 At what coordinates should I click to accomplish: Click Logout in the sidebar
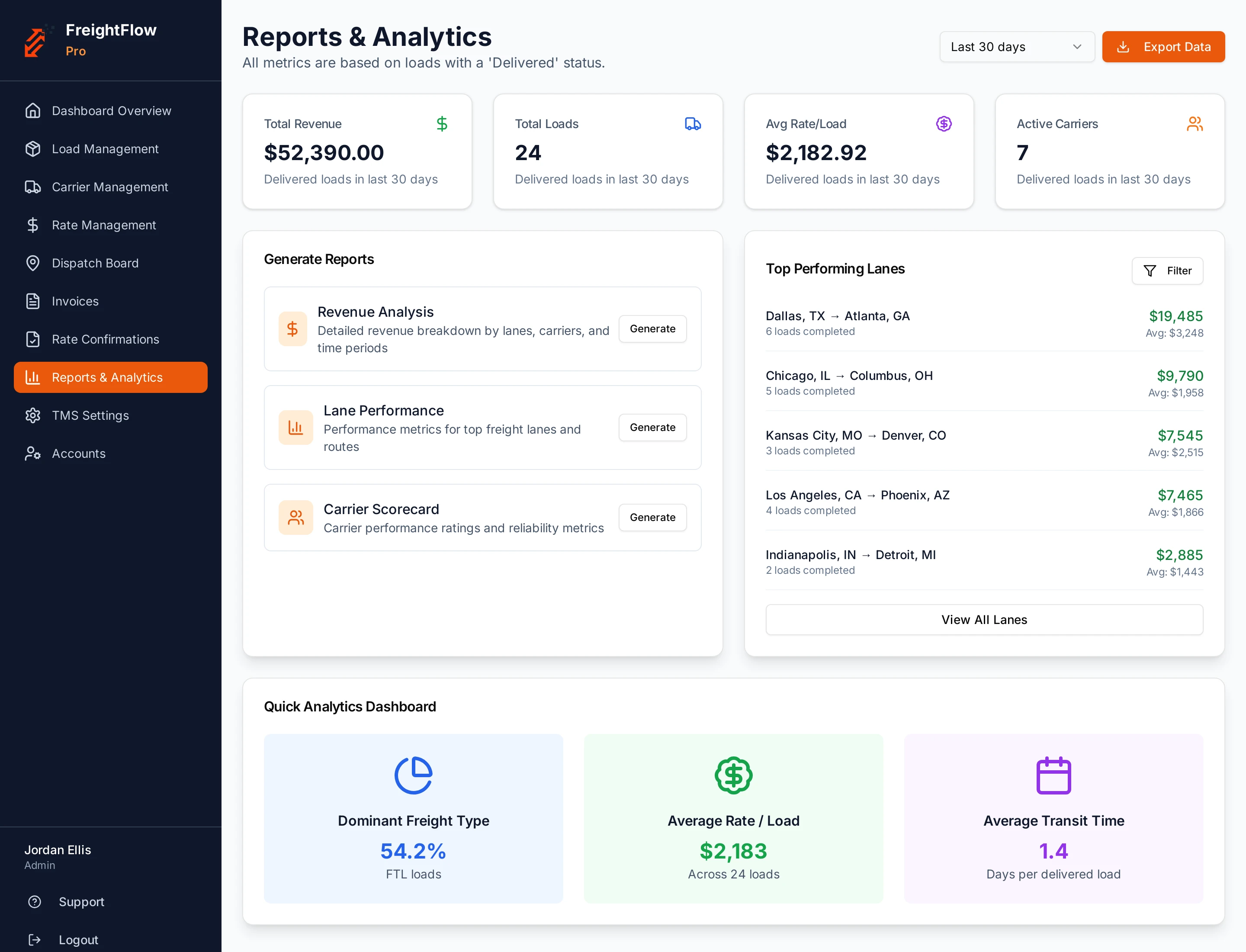(110, 939)
